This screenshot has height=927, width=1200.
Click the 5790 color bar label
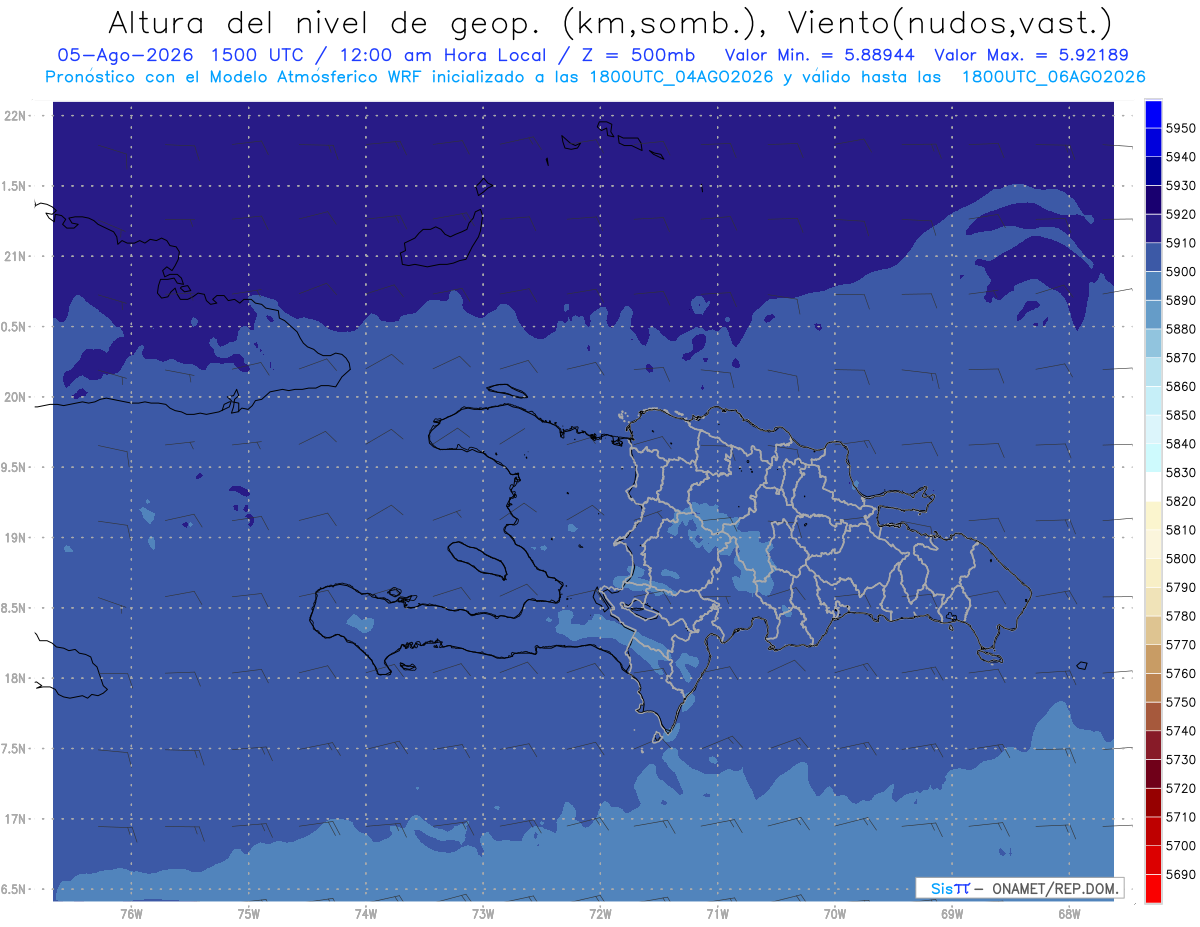pos(1181,587)
